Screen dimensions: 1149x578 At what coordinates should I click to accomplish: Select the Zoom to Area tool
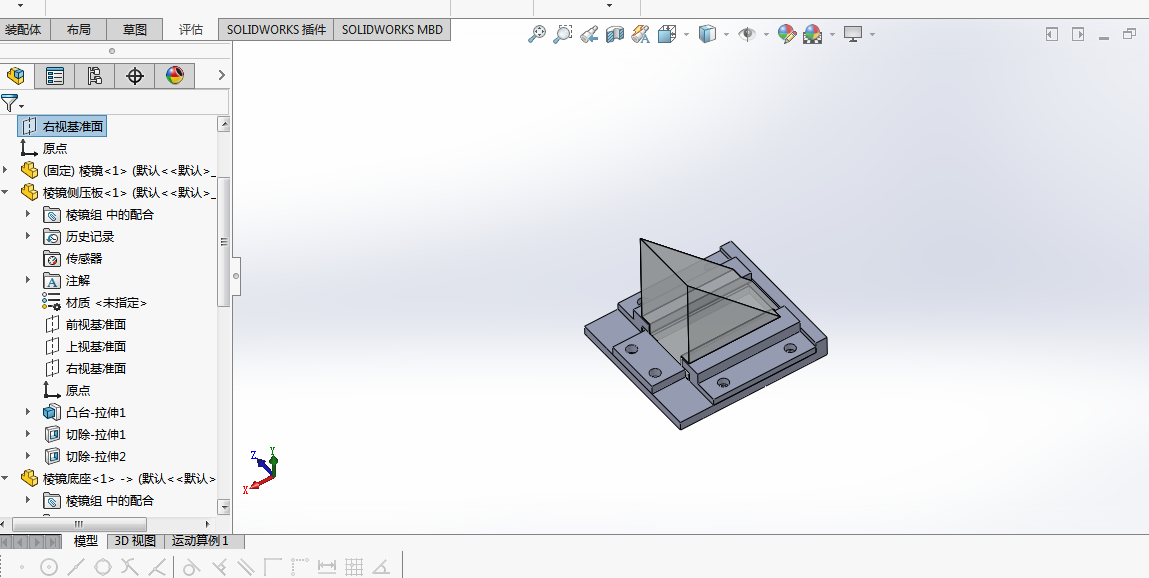pyautogui.click(x=563, y=34)
